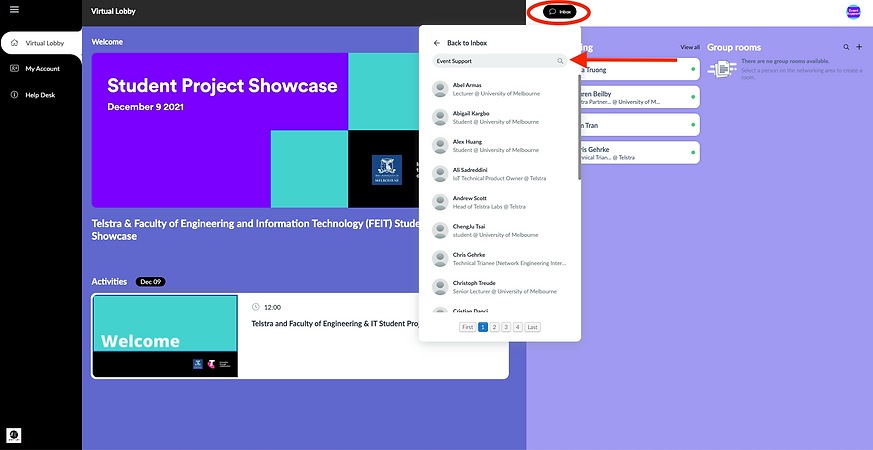Open the hamburger menu icon

[x=14, y=9]
